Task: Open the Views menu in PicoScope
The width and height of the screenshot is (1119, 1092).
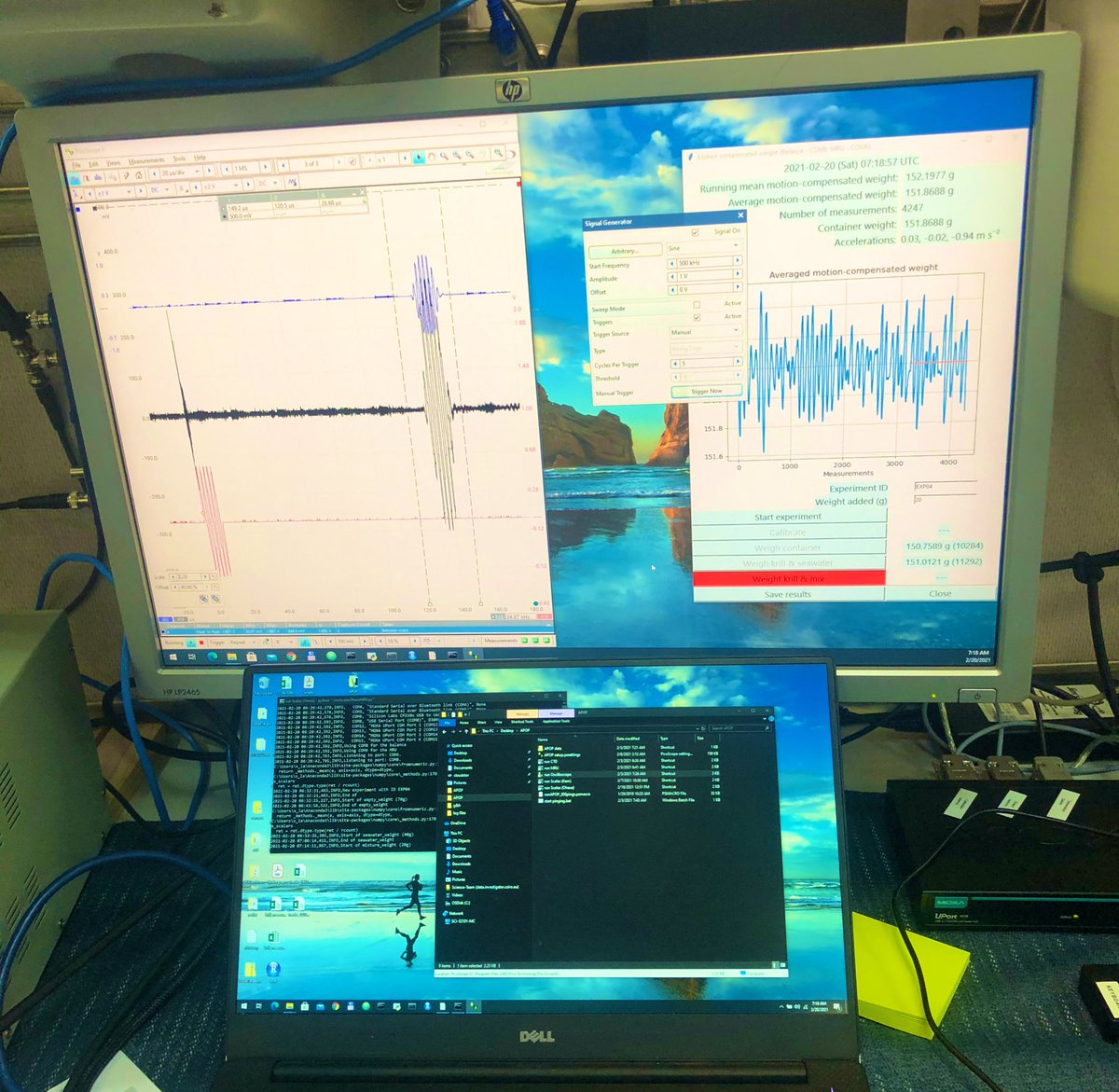Action: pyautogui.click(x=114, y=163)
